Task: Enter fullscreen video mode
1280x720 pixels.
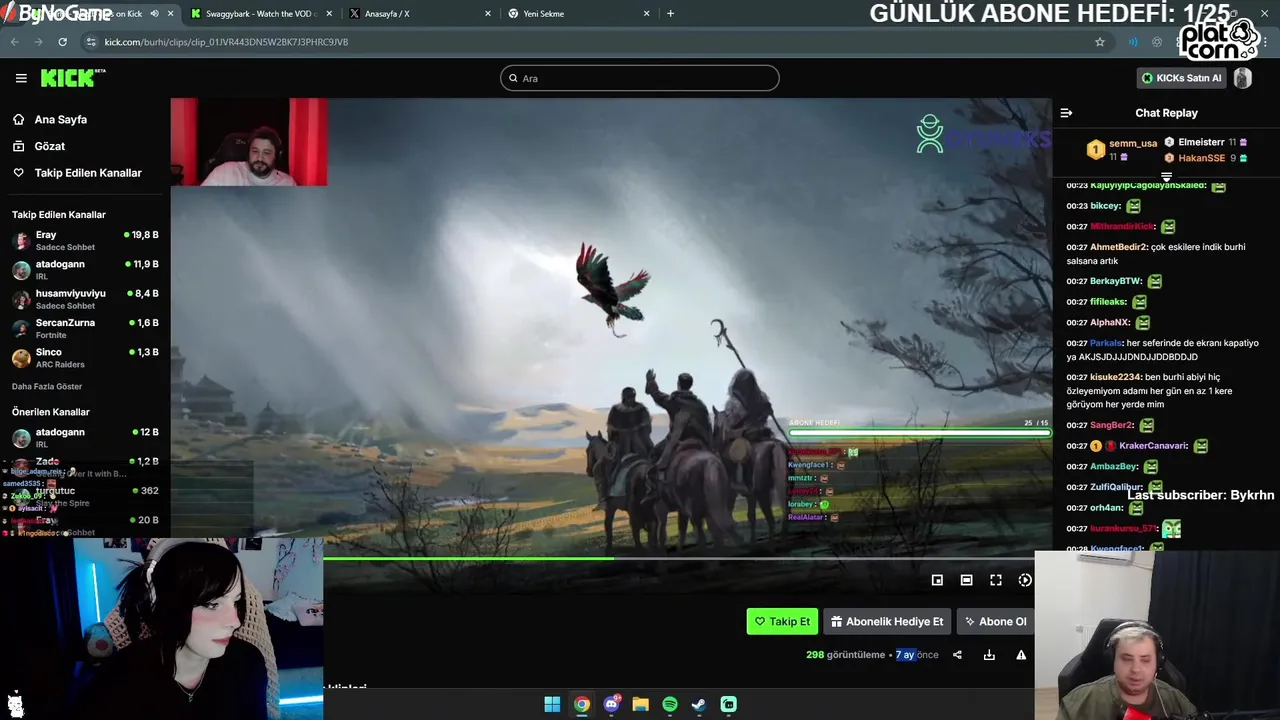Action: point(996,580)
